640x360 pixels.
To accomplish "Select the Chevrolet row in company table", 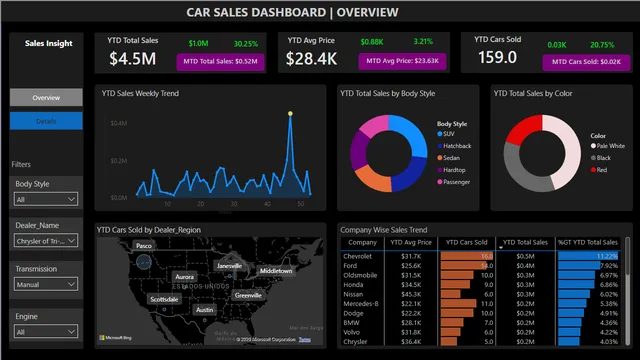I will [x=480, y=256].
